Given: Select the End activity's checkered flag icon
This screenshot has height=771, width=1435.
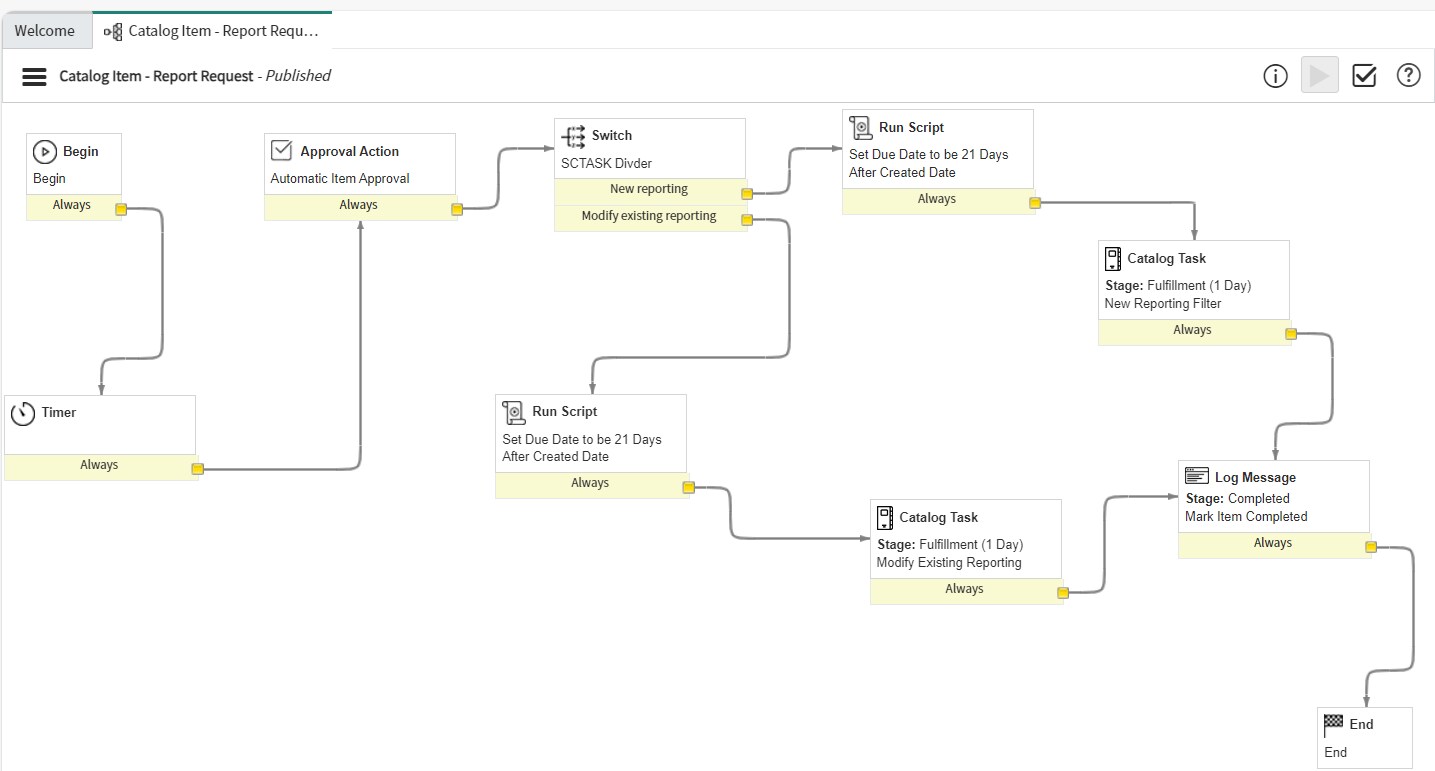Looking at the screenshot, I should click(1335, 724).
